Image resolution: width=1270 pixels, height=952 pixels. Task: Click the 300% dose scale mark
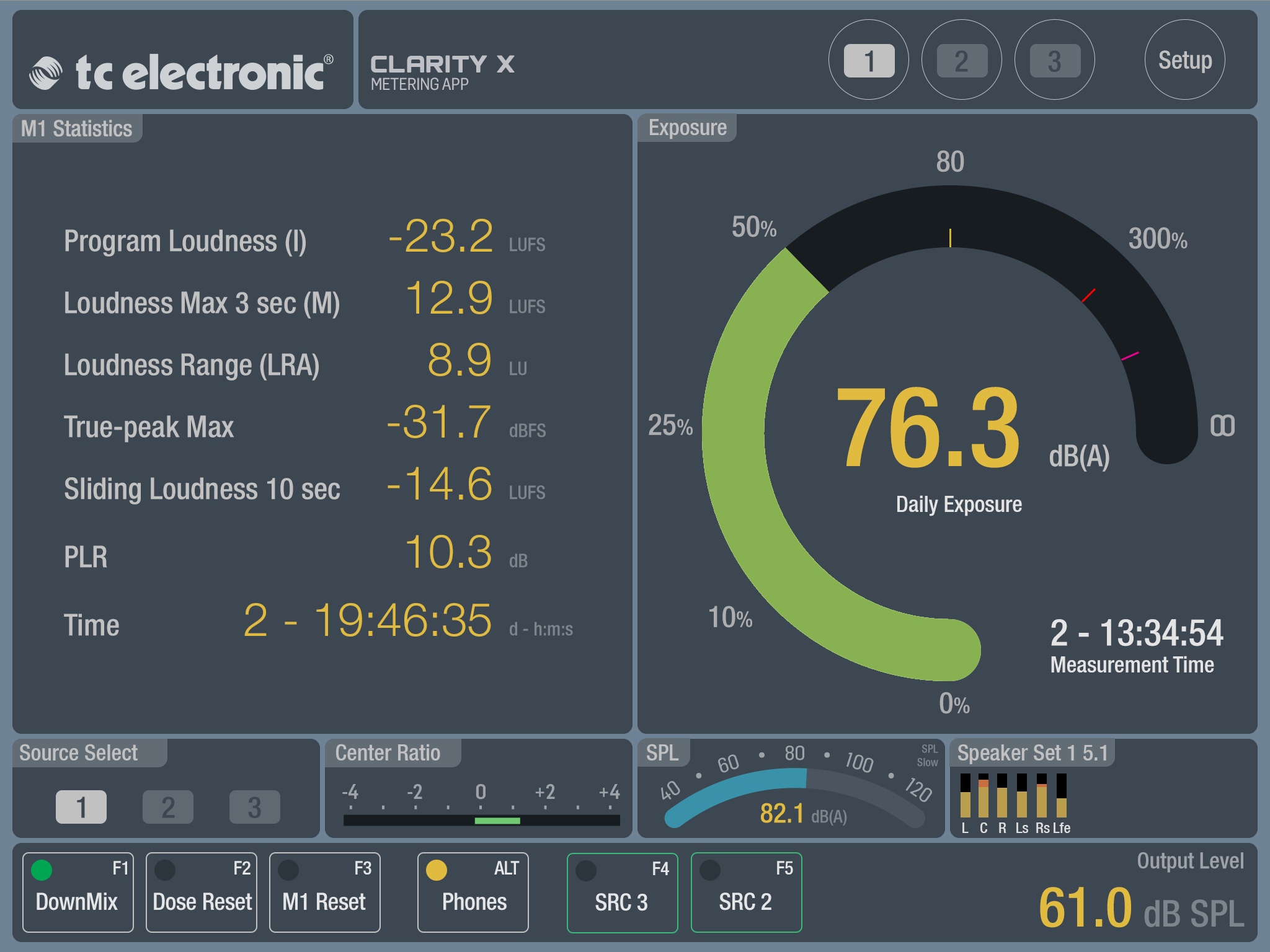pyautogui.click(x=1158, y=239)
